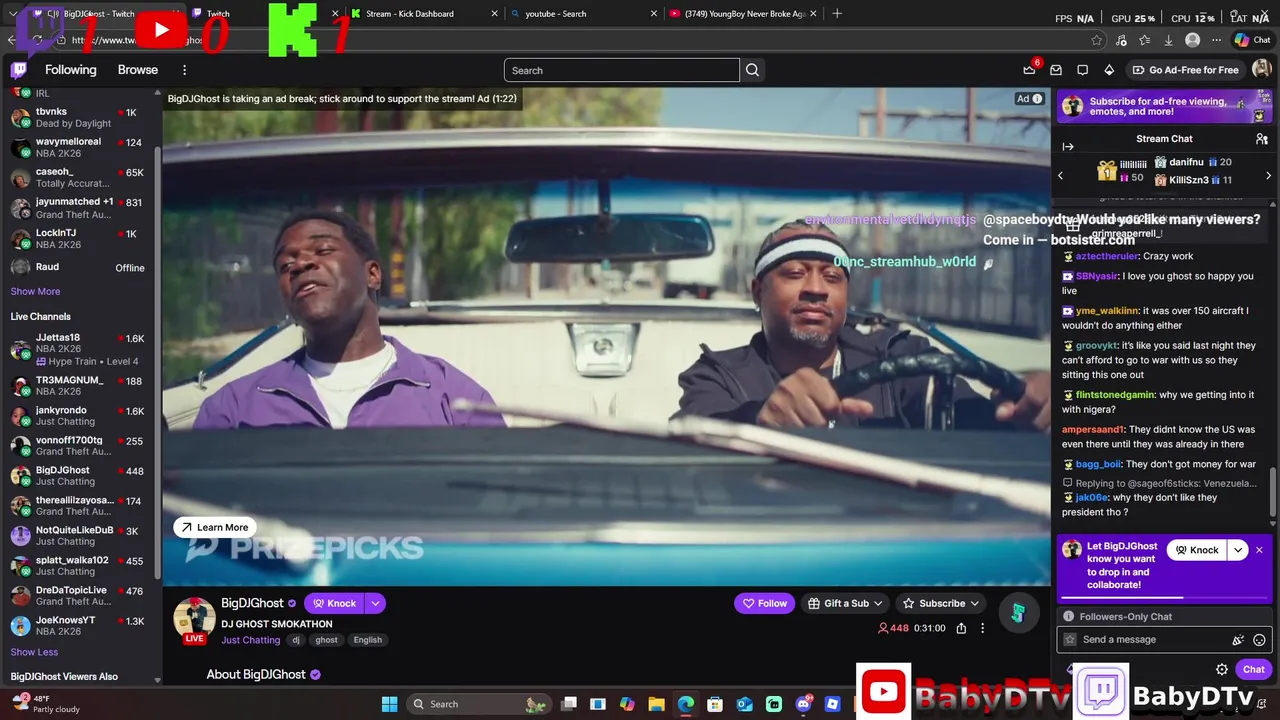Click the 'ghost' stream tag
Image resolution: width=1280 pixels, height=720 pixels.
click(x=326, y=640)
